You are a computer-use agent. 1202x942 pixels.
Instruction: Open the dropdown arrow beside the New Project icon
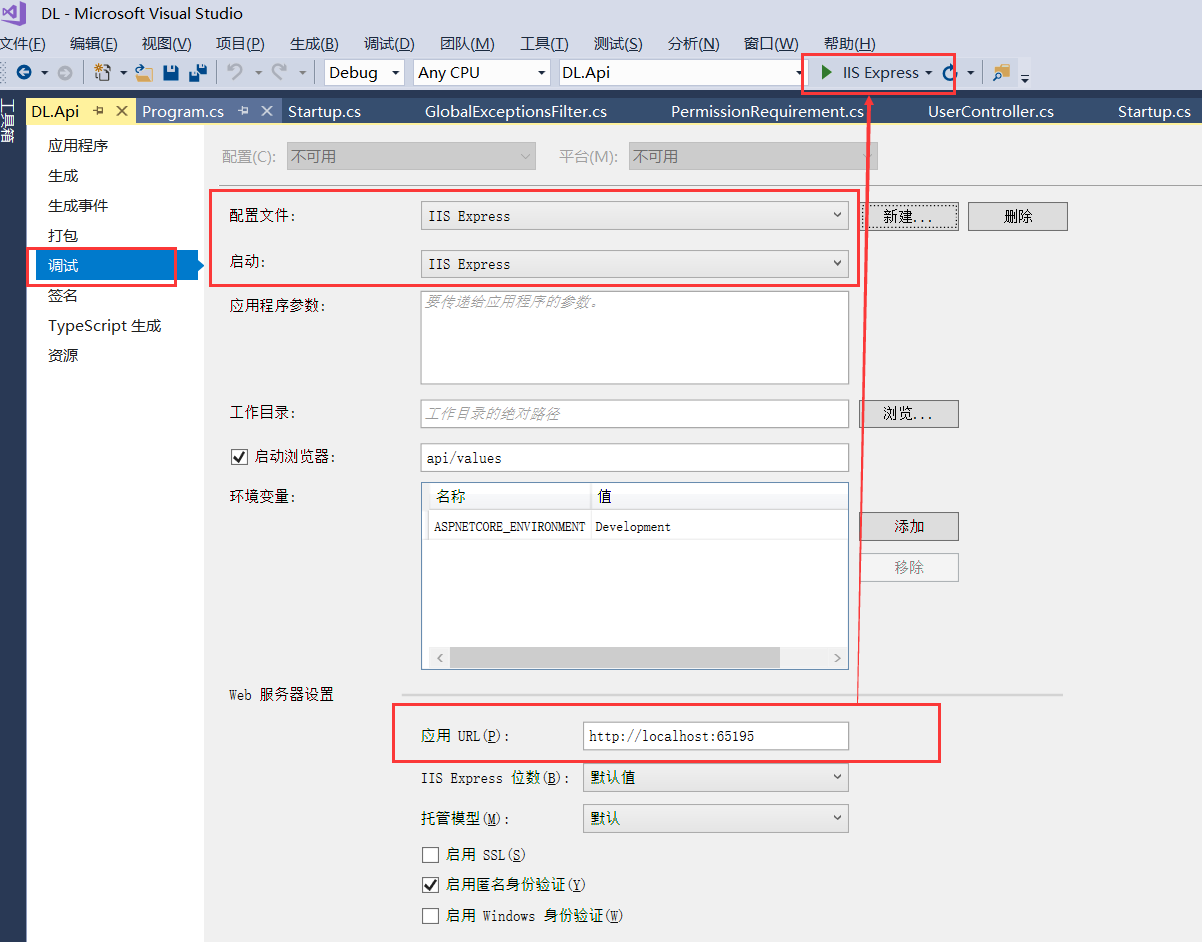pyautogui.click(x=123, y=73)
